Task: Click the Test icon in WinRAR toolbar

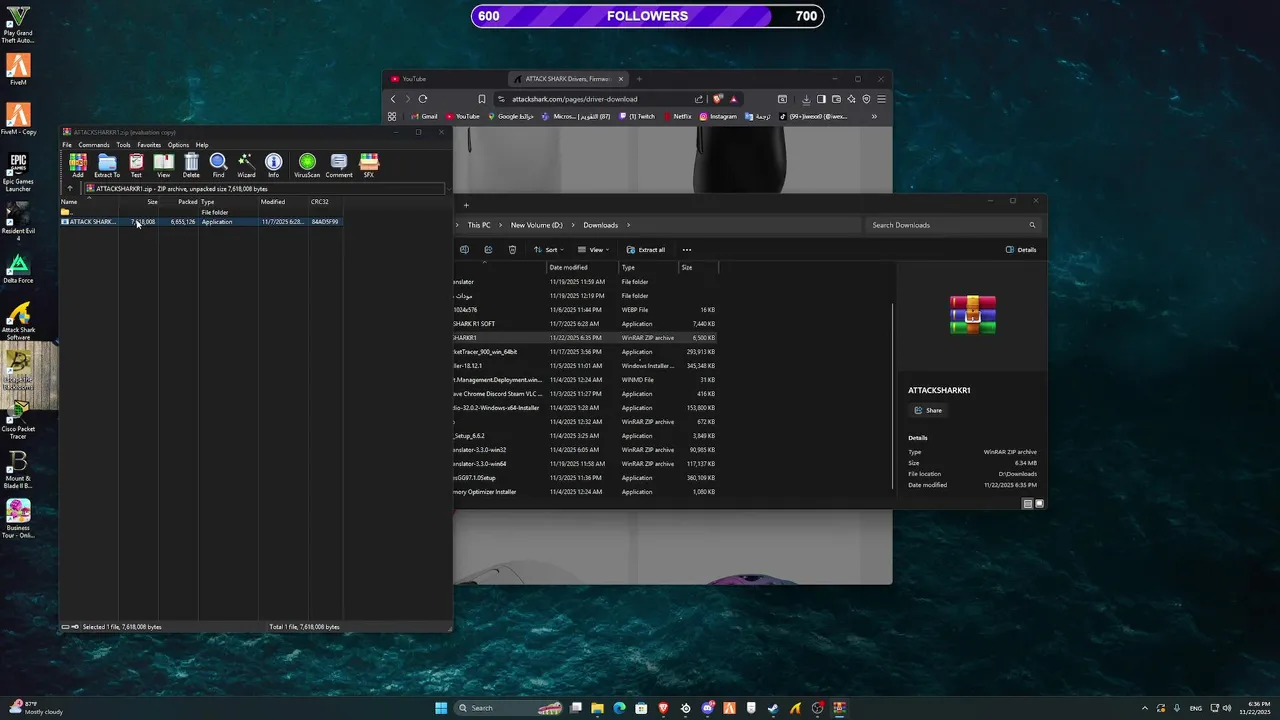Action: pyautogui.click(x=136, y=165)
